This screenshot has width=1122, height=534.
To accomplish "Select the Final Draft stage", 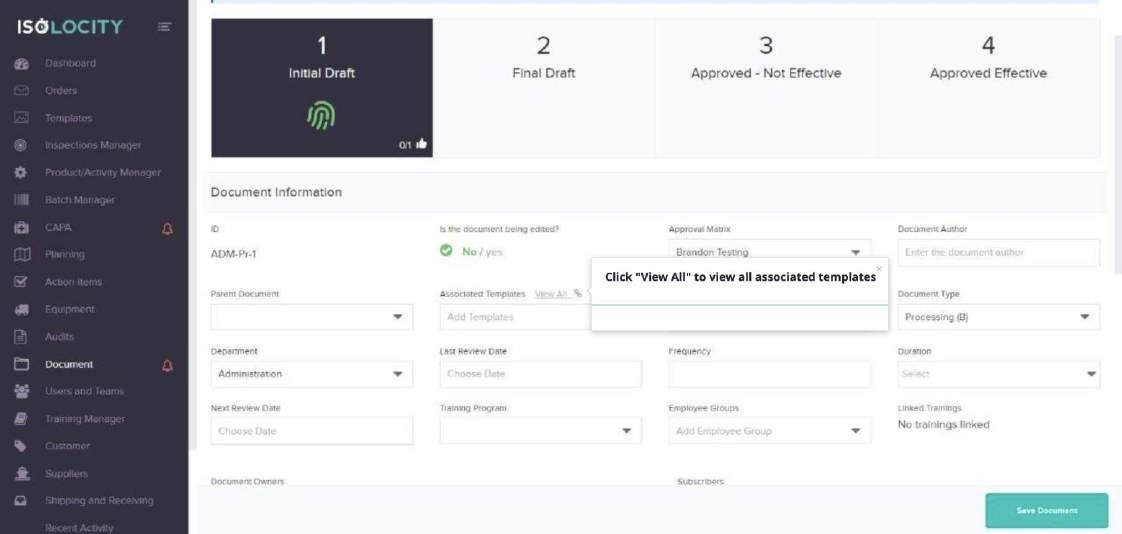I will tap(544, 88).
